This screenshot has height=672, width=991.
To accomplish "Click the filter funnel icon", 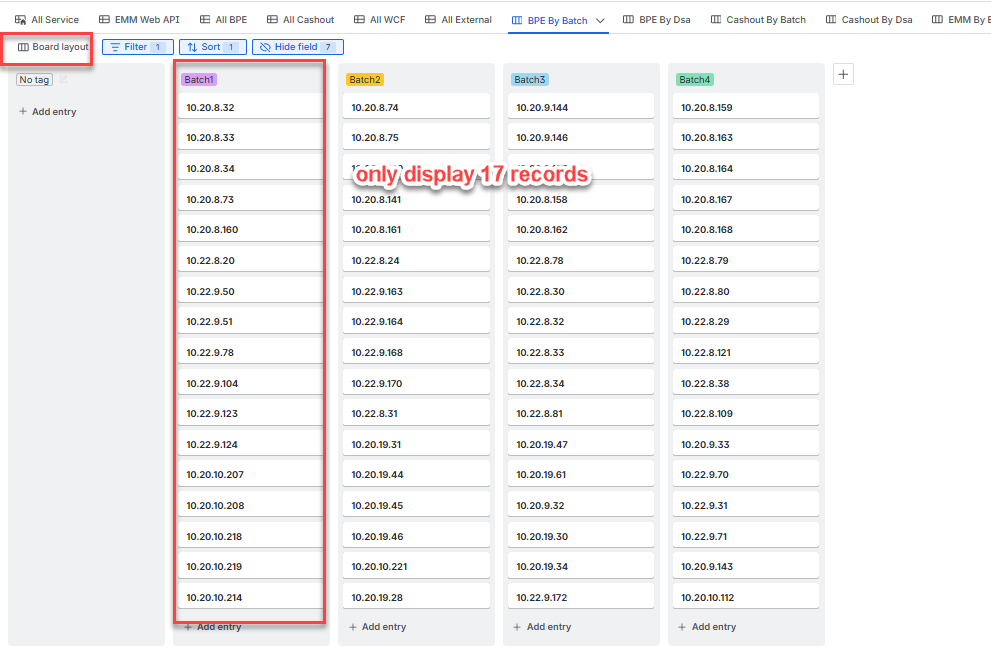I will (x=115, y=47).
